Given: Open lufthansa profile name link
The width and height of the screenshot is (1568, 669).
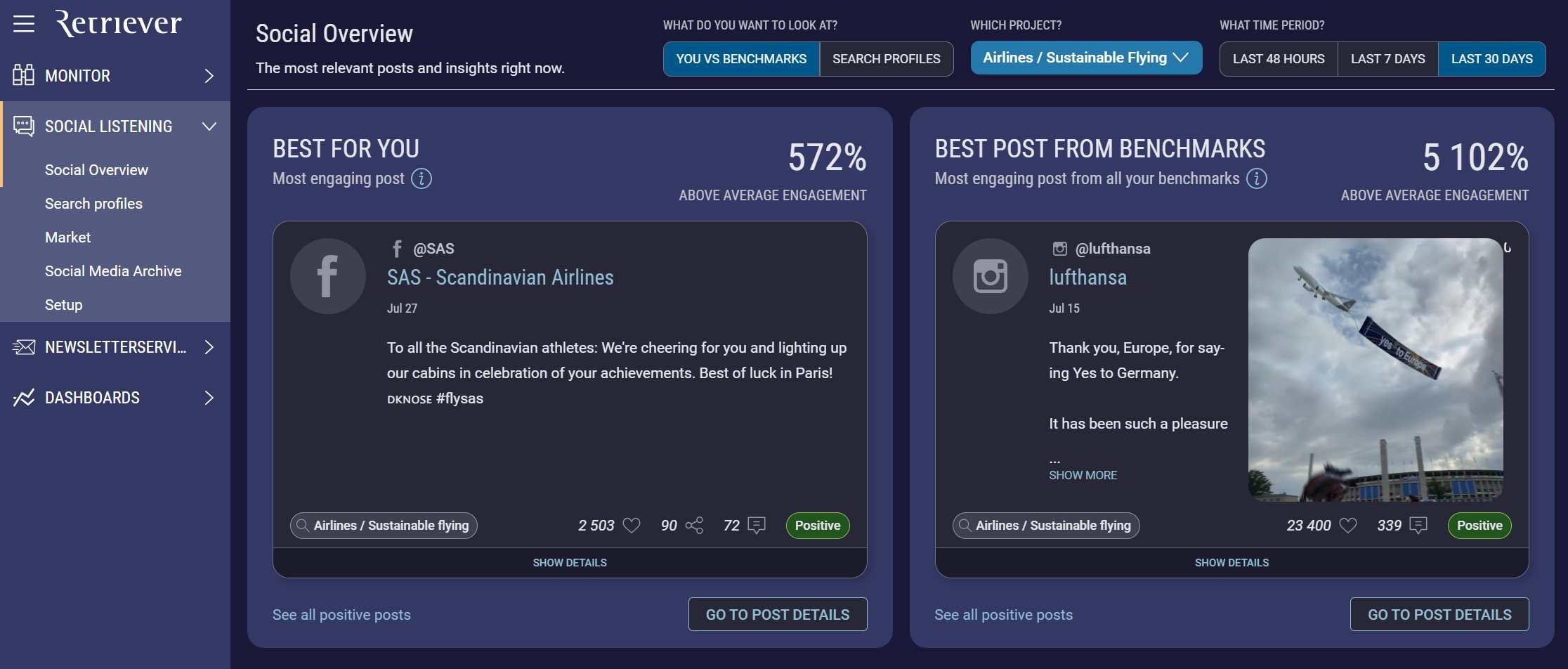Looking at the screenshot, I should 1087,278.
